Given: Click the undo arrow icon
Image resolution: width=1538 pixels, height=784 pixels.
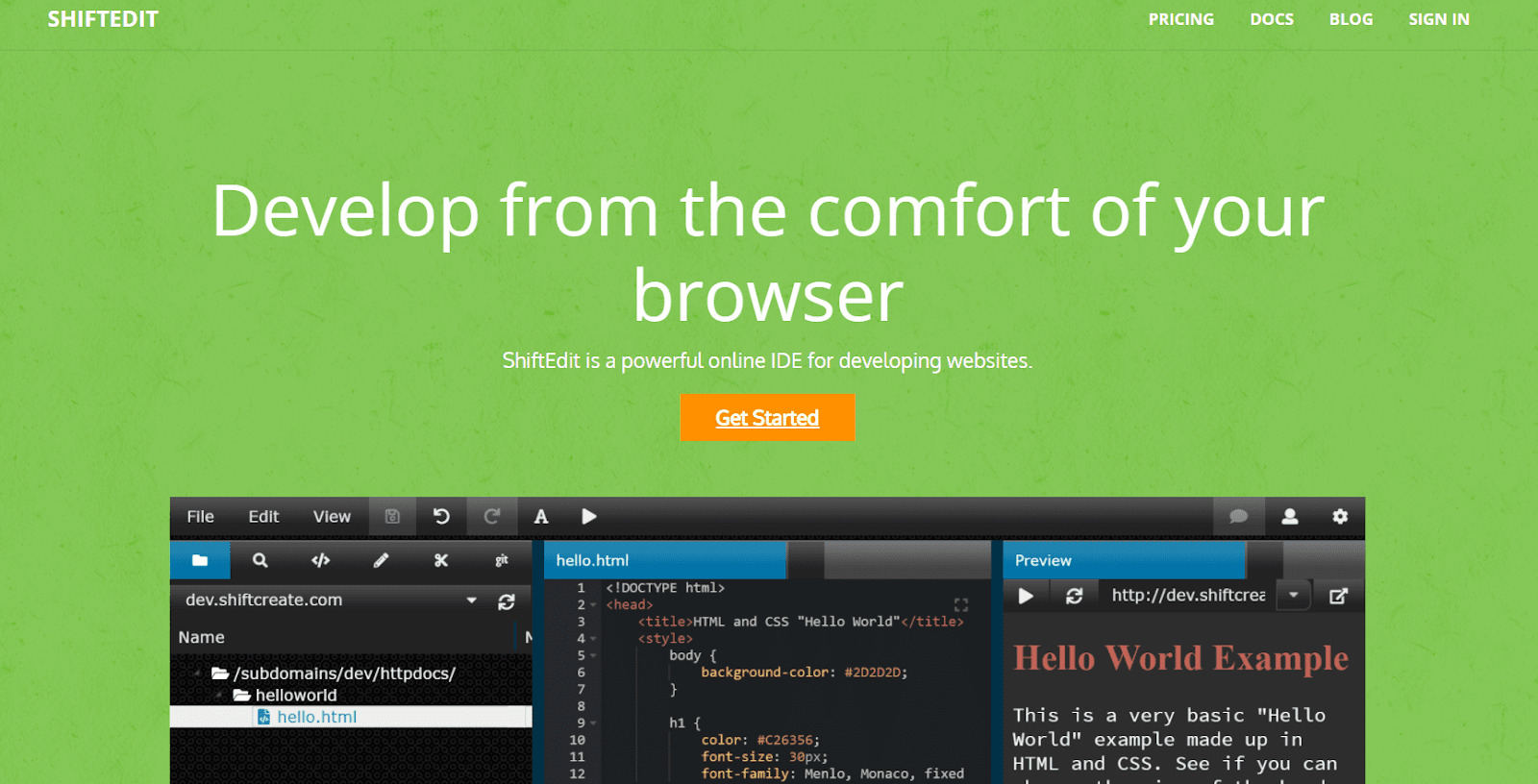Looking at the screenshot, I should (441, 517).
